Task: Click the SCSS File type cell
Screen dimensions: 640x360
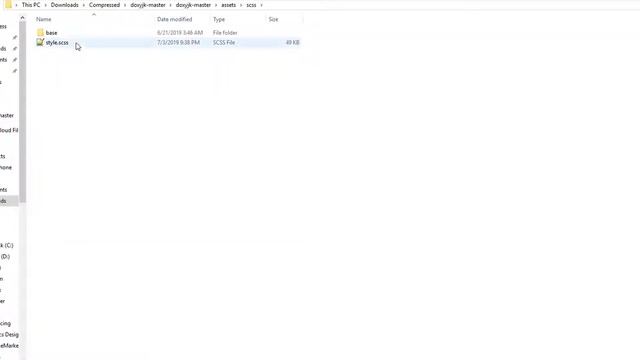Action: click(224, 42)
